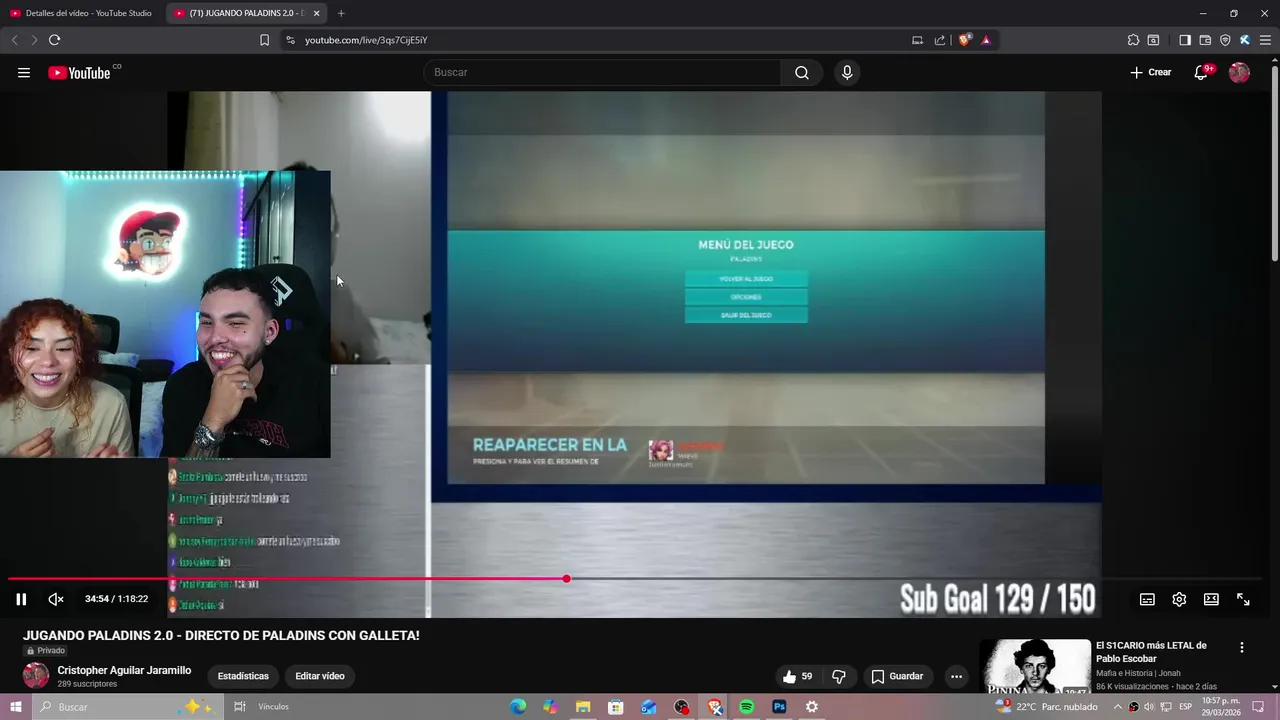
Task: Unmute the video with the speaker icon
Action: pos(56,599)
